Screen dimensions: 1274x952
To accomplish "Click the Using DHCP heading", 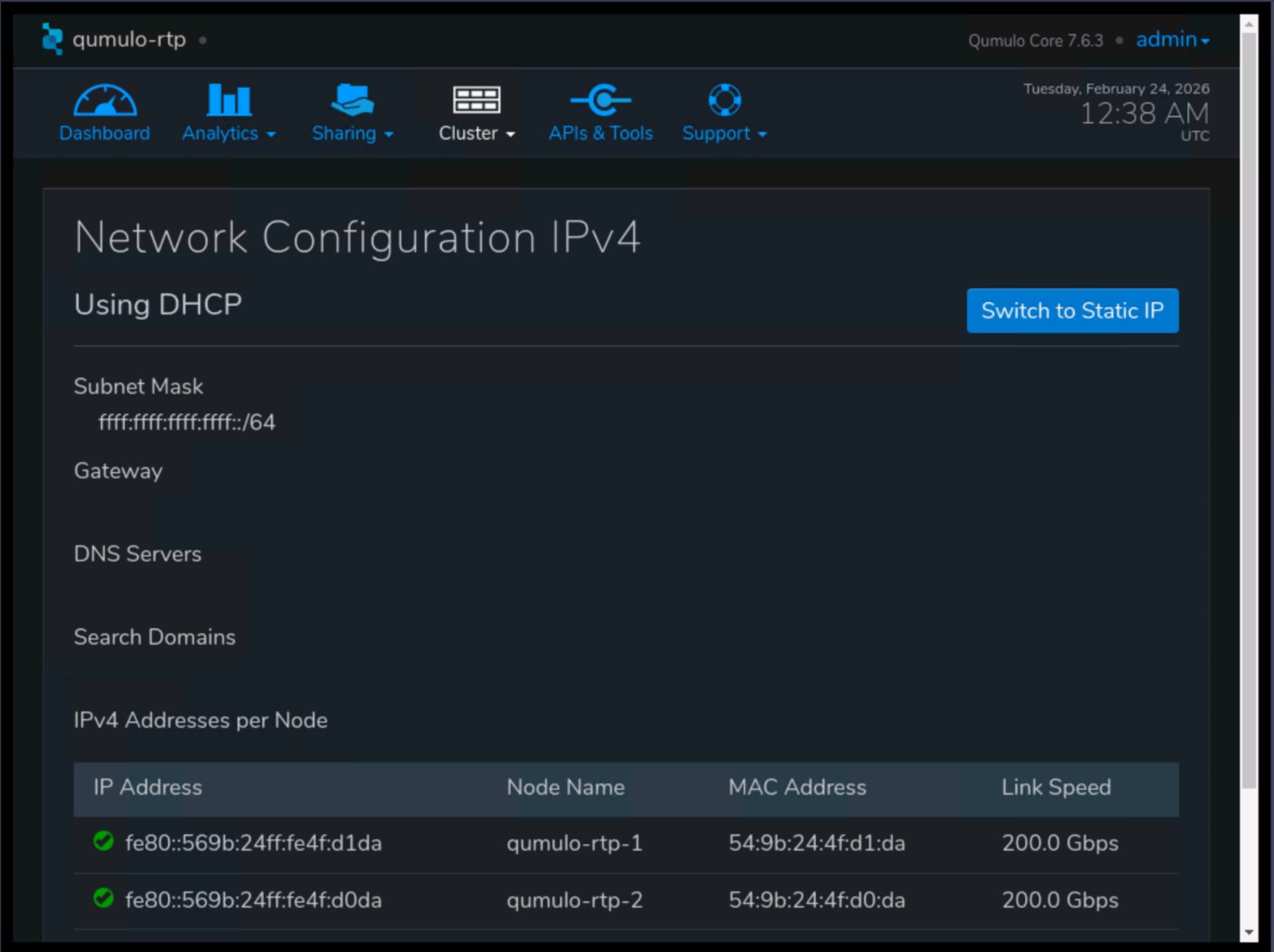I will click(x=158, y=305).
